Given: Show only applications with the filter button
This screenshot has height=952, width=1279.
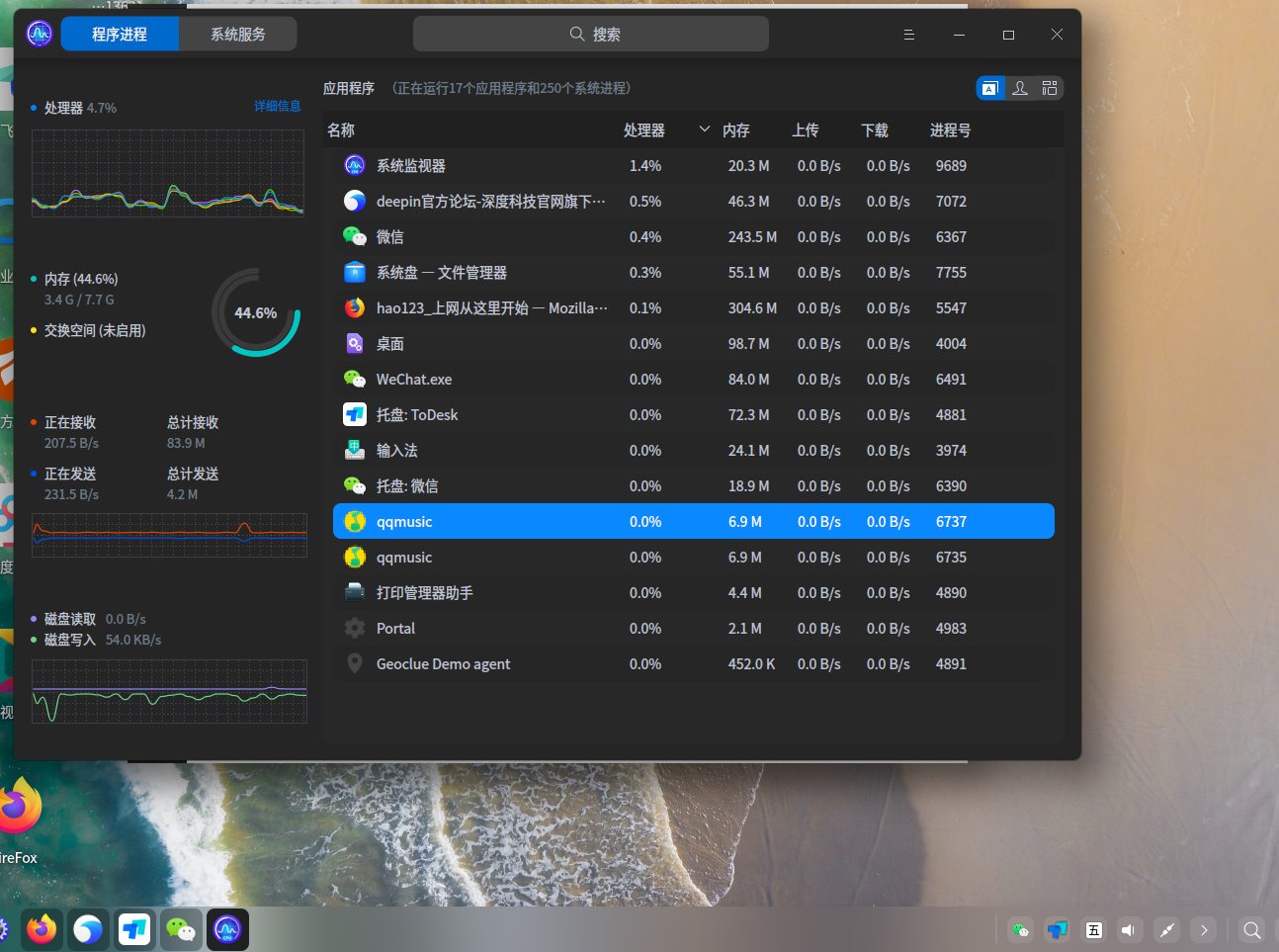Looking at the screenshot, I should [990, 88].
